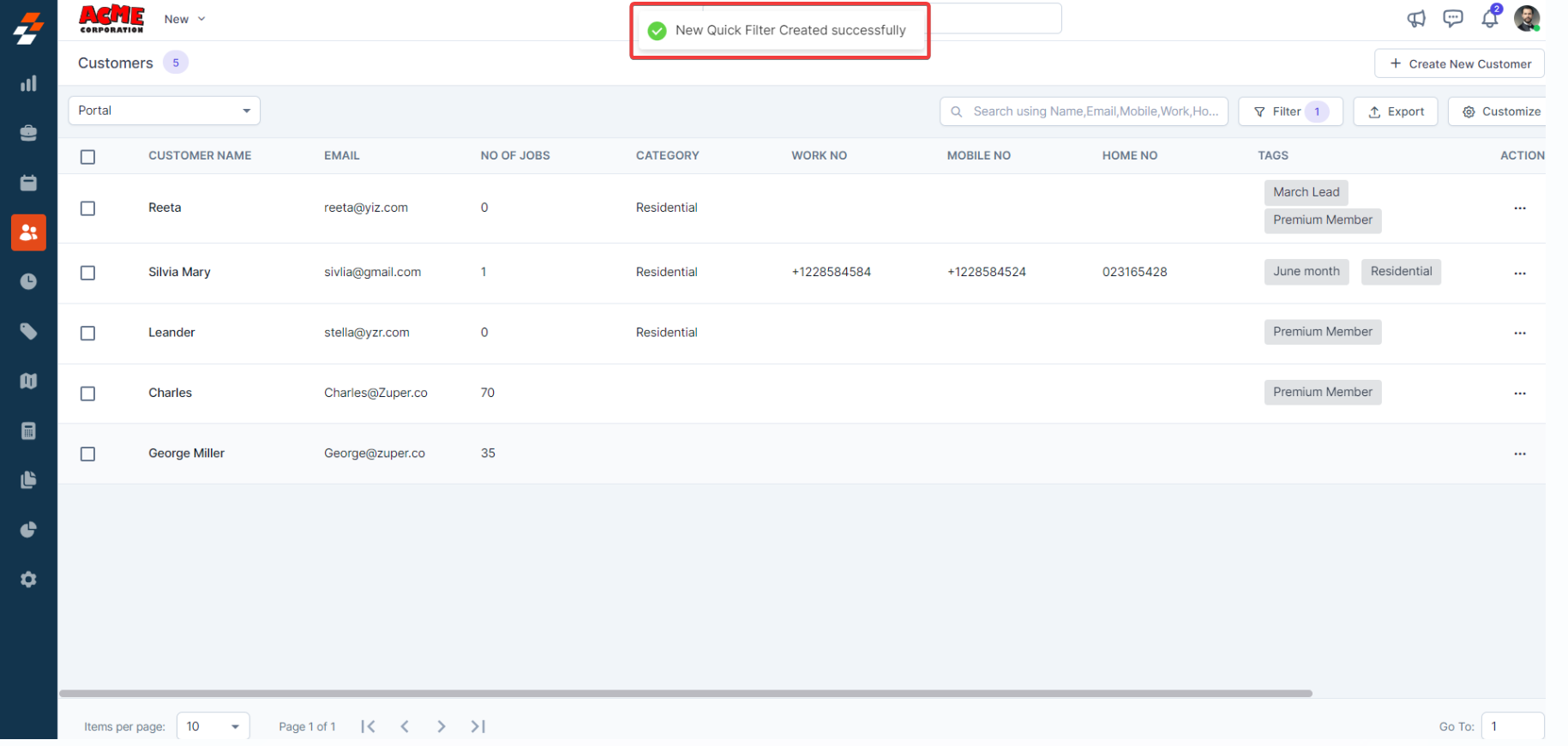The image size is (1568, 746).
Task: Open the announcements megaphone icon
Action: (1415, 19)
